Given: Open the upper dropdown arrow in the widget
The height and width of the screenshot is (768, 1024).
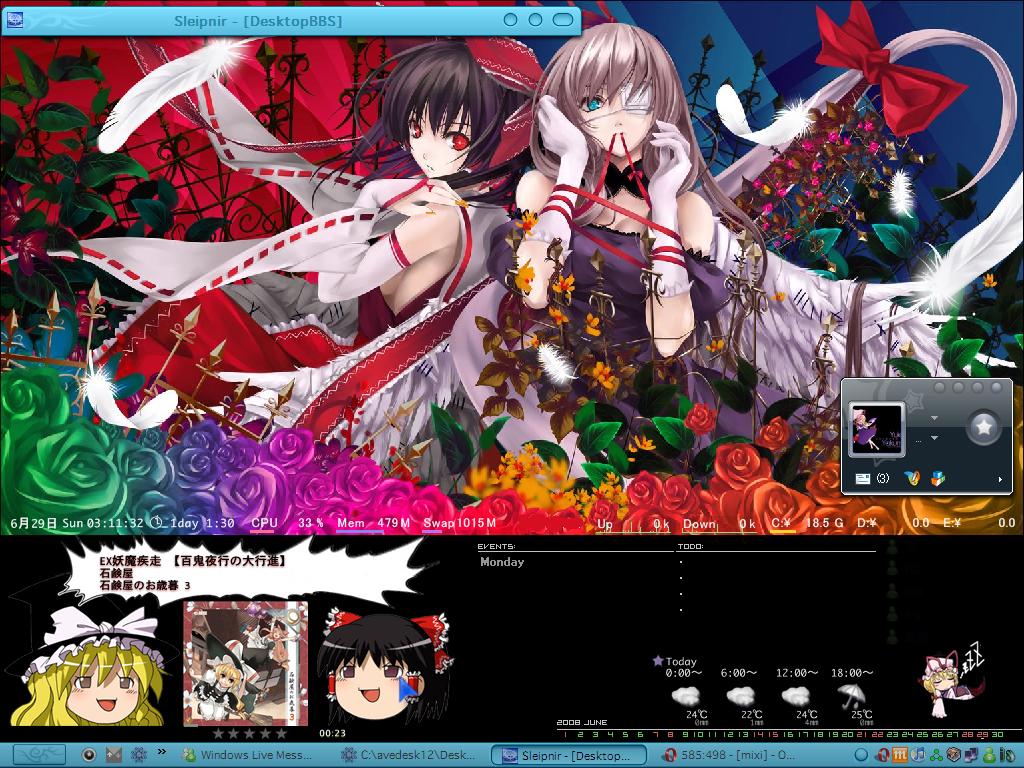Looking at the screenshot, I should pyautogui.click(x=934, y=418).
